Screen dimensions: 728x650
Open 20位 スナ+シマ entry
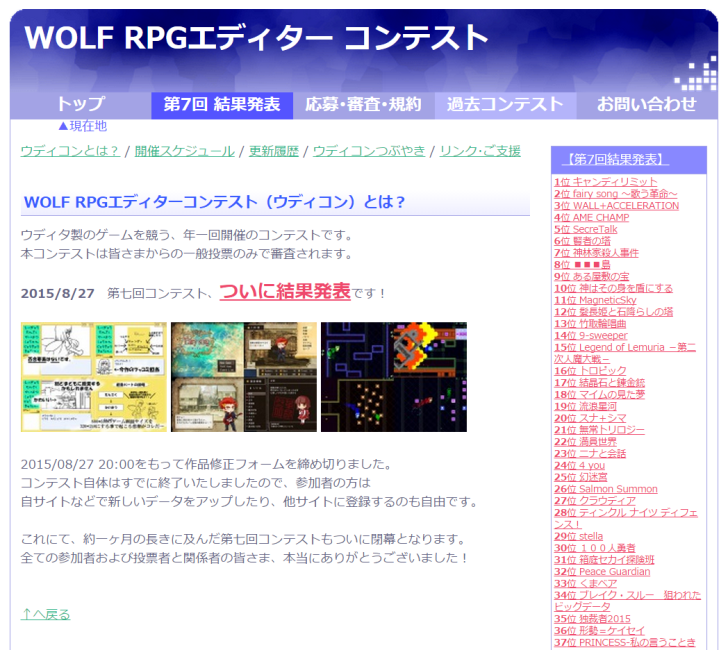coord(590,418)
